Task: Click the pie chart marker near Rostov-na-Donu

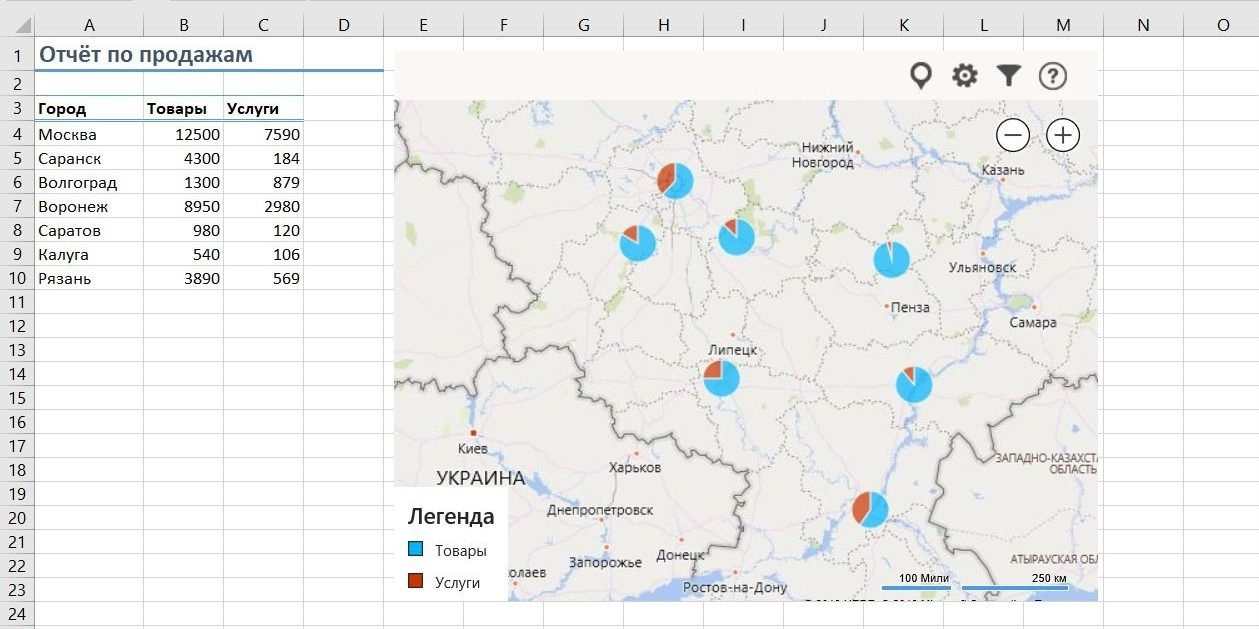Action: [x=869, y=508]
